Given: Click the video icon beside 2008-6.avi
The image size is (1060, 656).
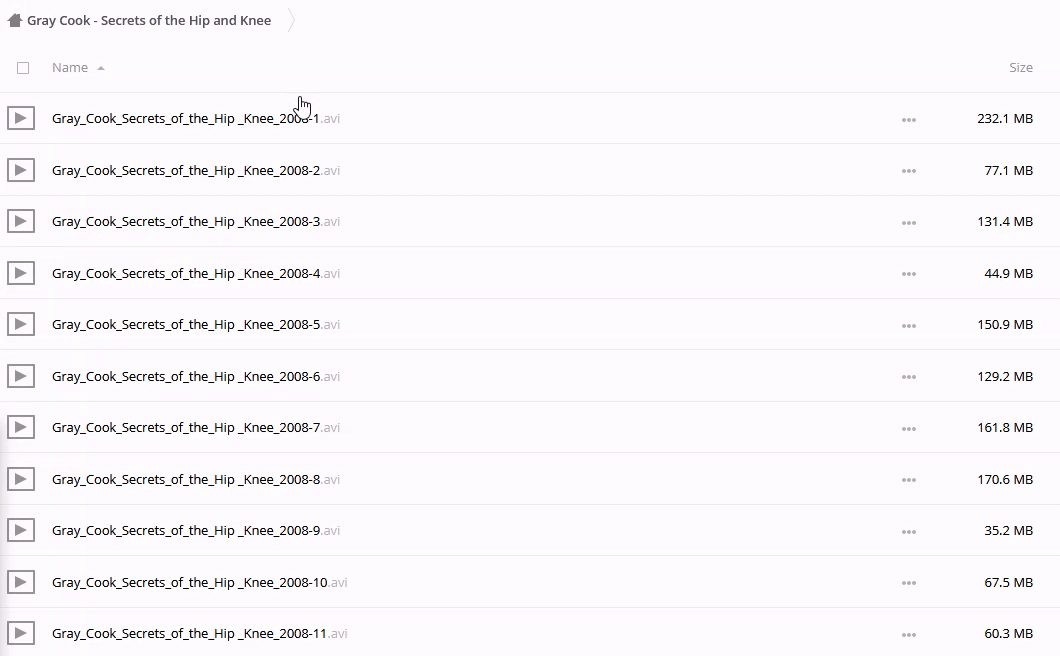Looking at the screenshot, I should 21,376.
